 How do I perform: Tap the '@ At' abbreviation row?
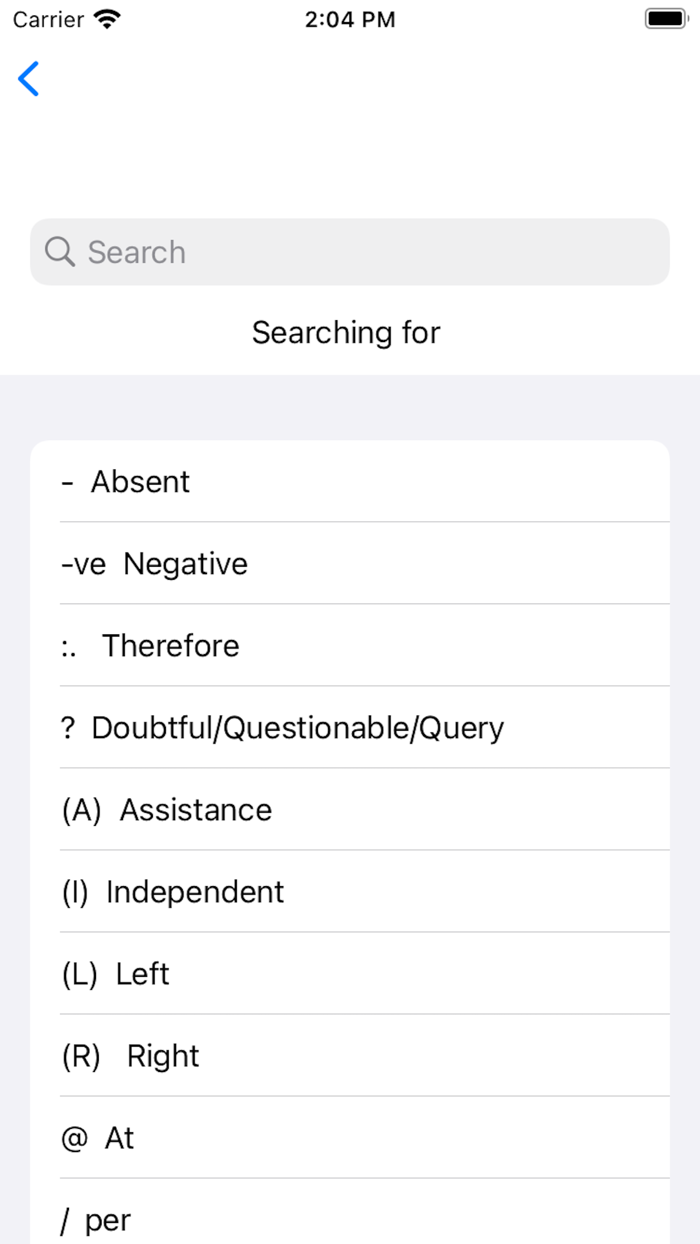pyautogui.click(x=350, y=1137)
